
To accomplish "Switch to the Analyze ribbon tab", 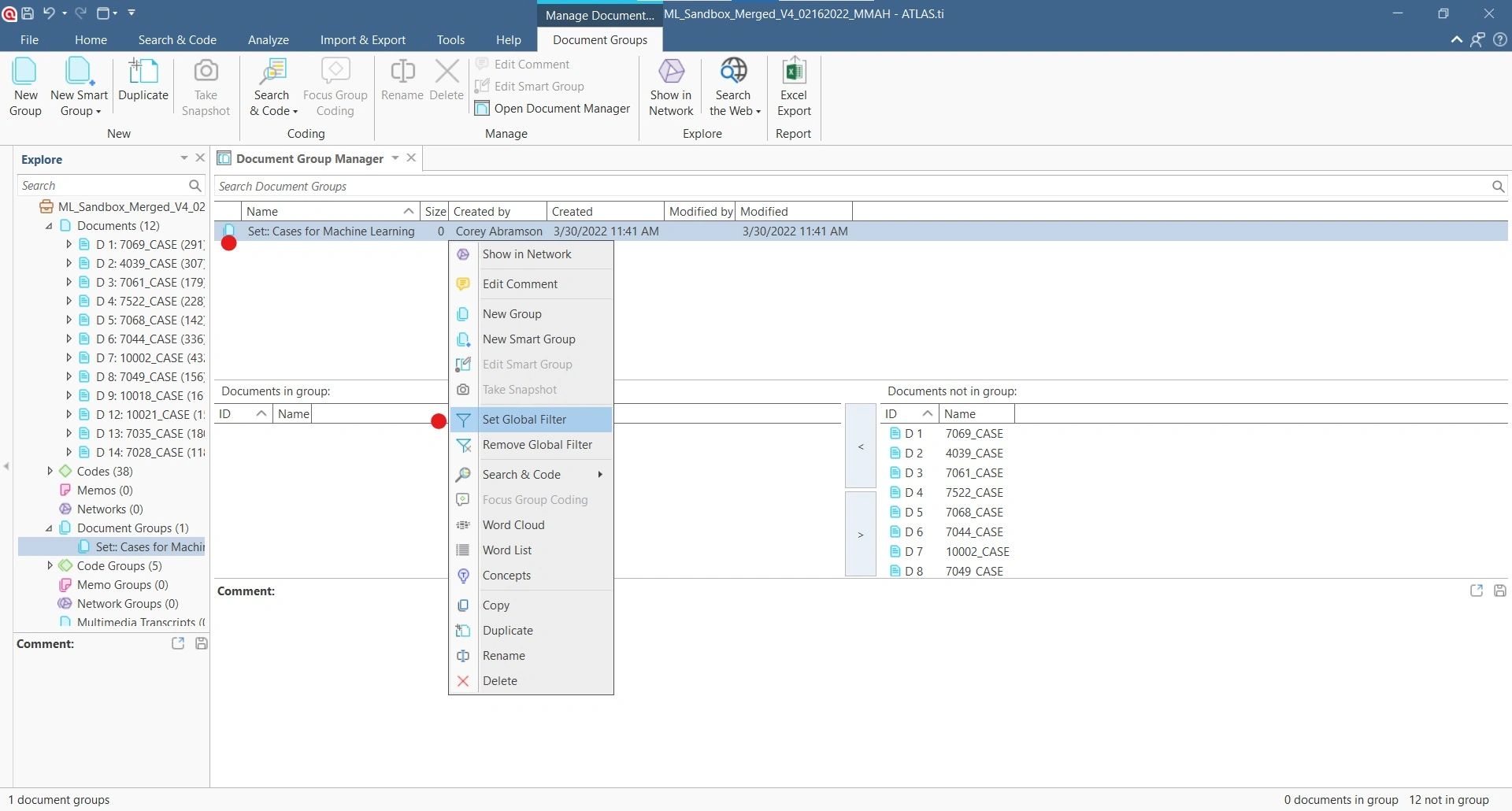I will (268, 40).
